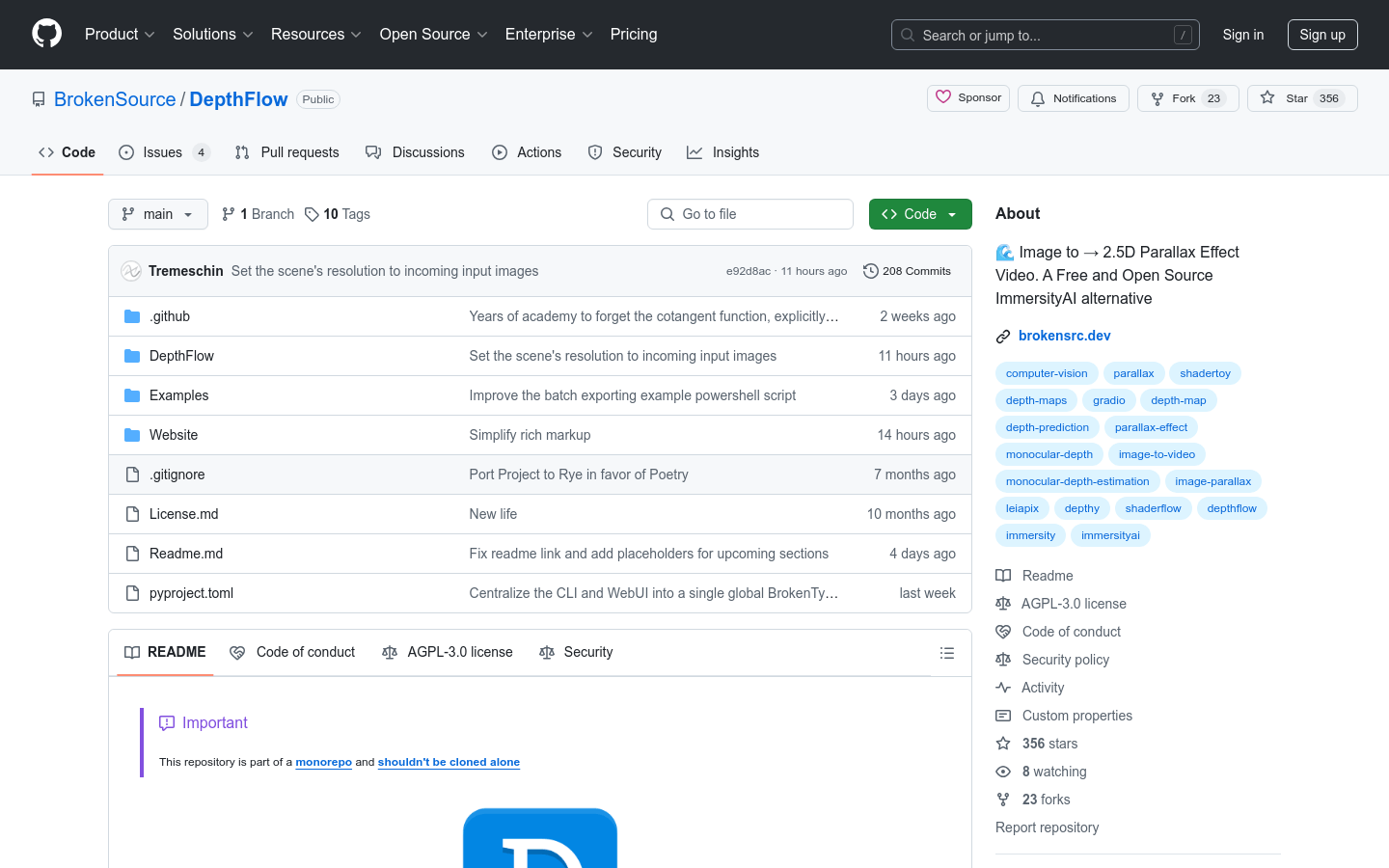The image size is (1389, 868).
Task: Select the Security tab in README section
Action: pyautogui.click(x=576, y=653)
